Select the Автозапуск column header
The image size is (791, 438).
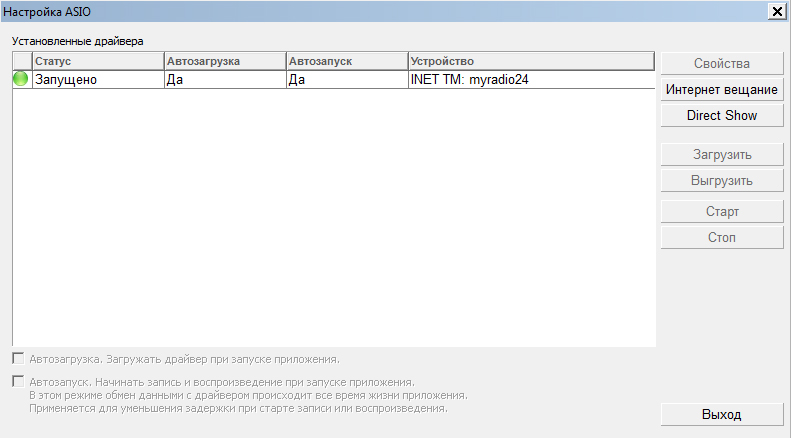(347, 61)
